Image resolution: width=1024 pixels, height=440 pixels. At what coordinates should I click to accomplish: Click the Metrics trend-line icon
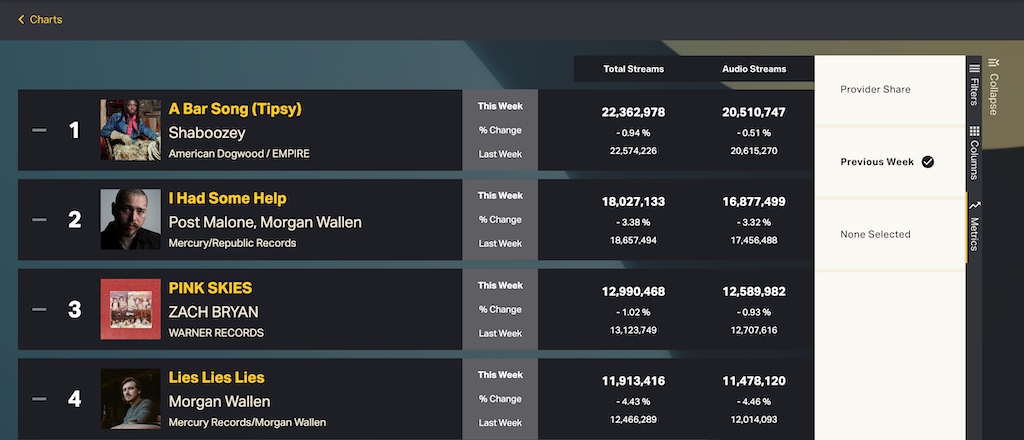coord(974,205)
